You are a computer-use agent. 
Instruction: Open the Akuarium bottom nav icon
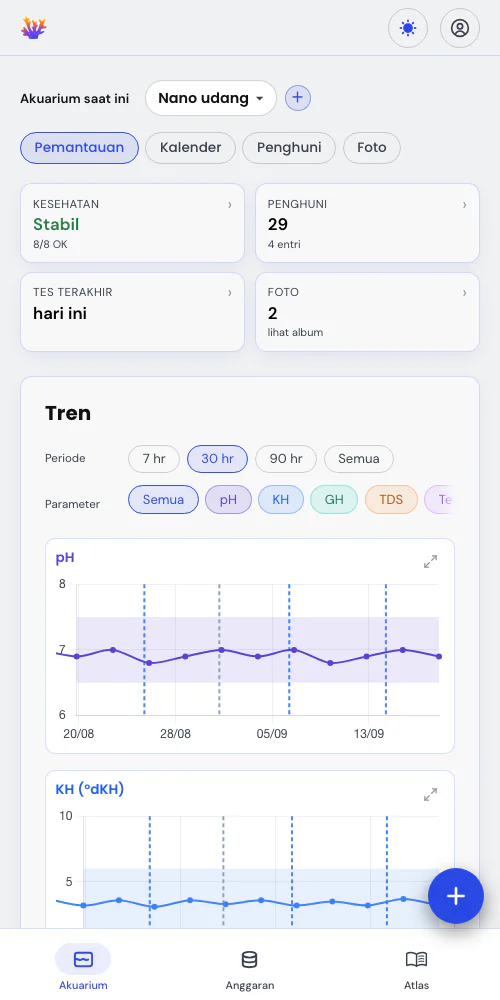click(83, 959)
